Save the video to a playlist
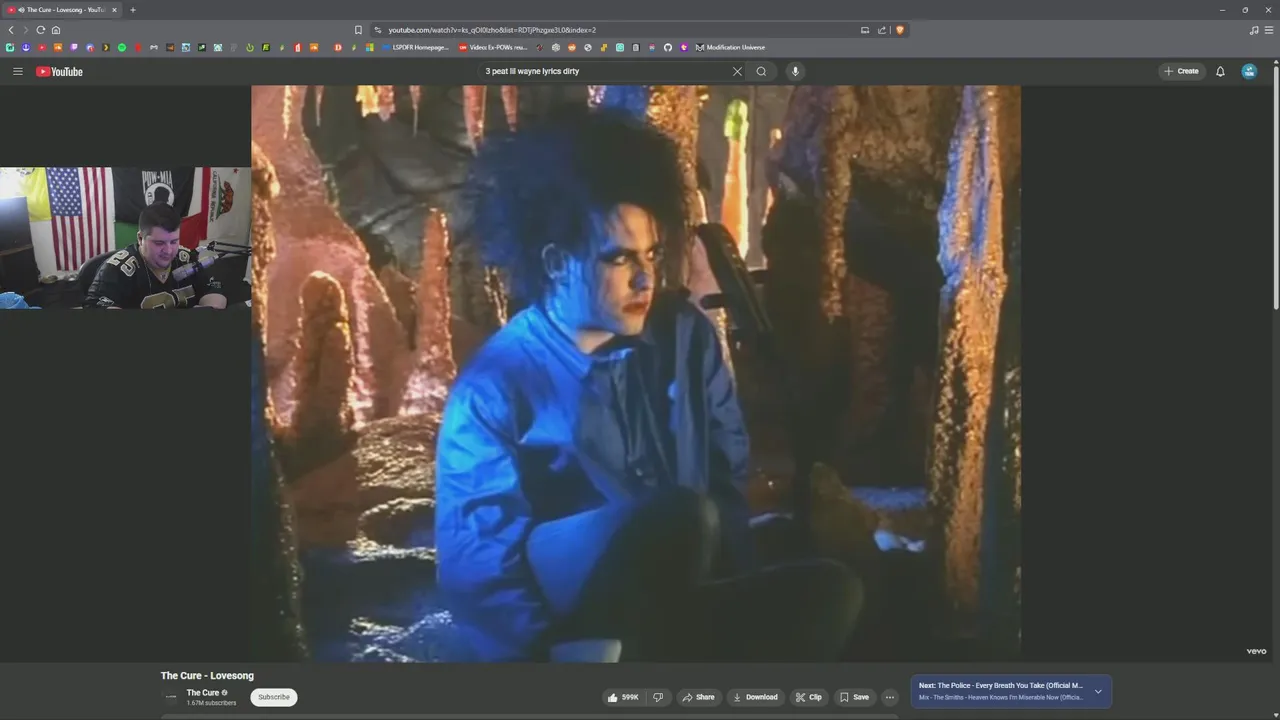The height and width of the screenshot is (720, 1280). tap(854, 697)
